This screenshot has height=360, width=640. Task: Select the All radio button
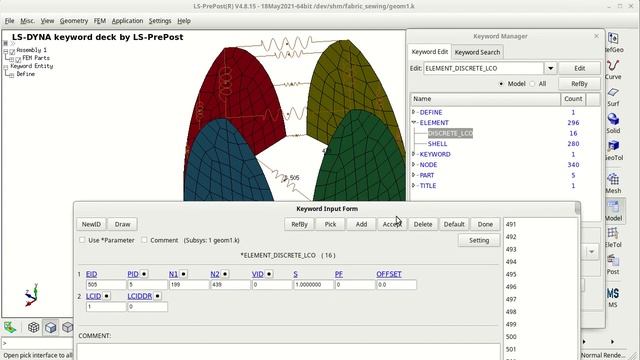tap(532, 84)
